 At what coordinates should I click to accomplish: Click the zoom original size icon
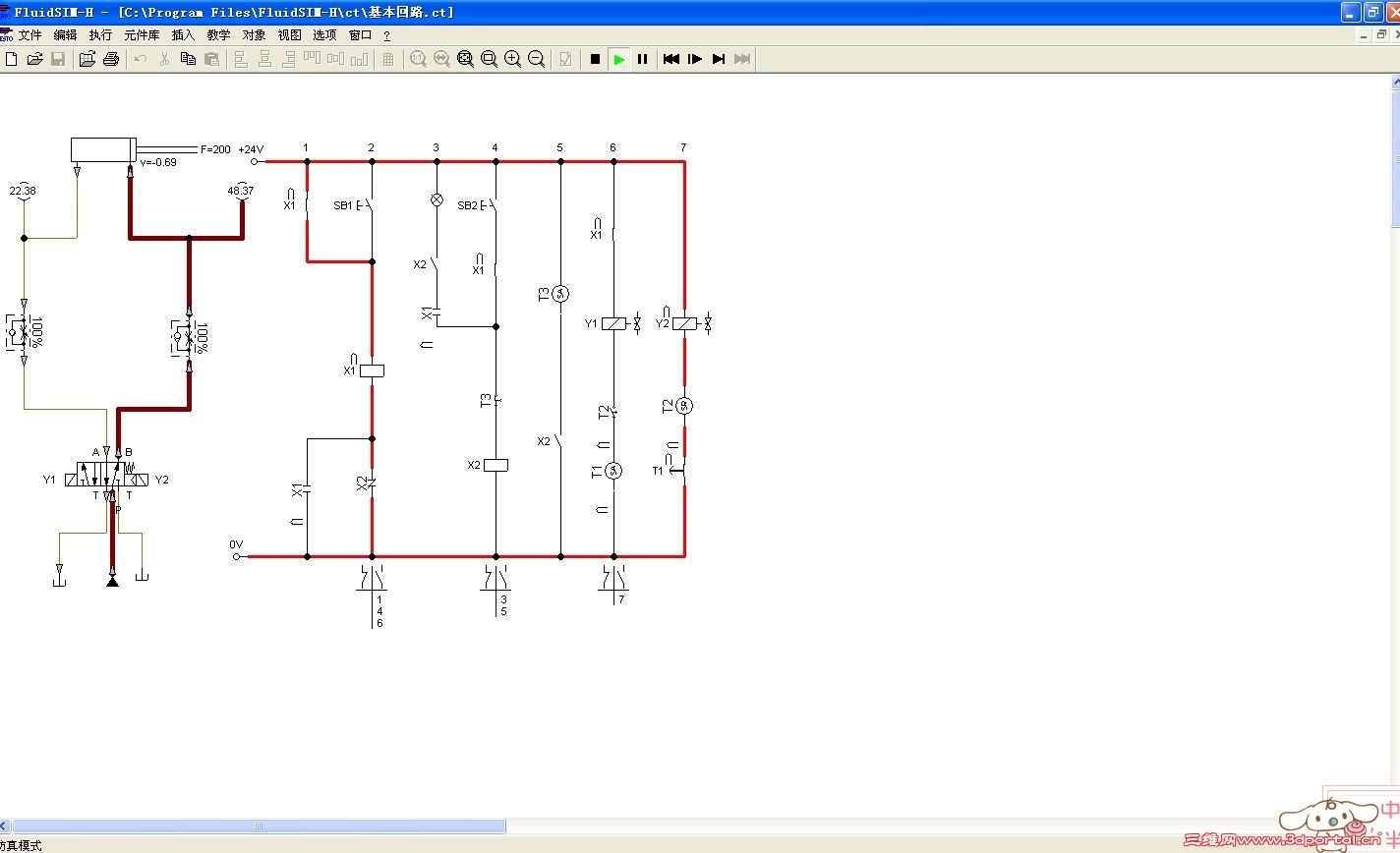[418, 59]
